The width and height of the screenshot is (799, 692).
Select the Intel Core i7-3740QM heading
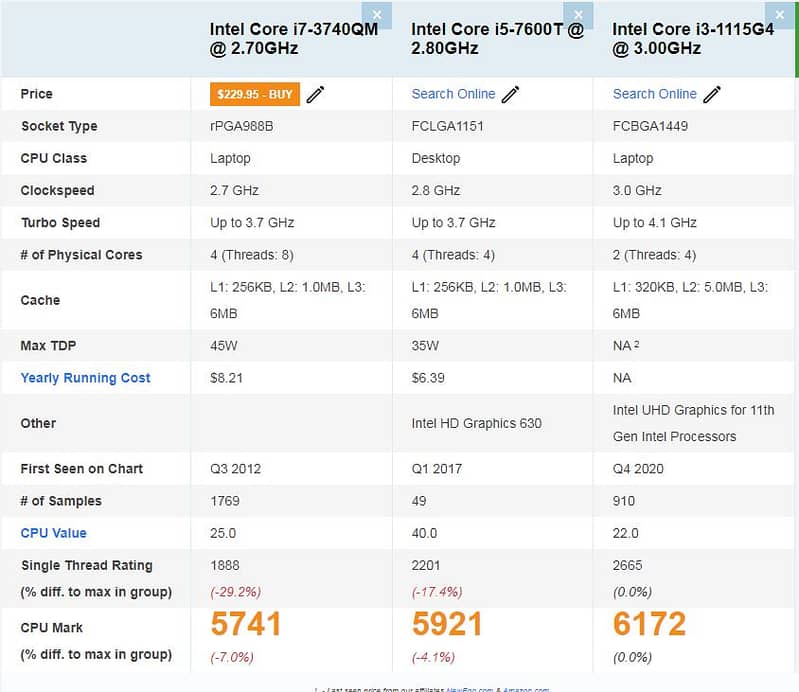296,39
